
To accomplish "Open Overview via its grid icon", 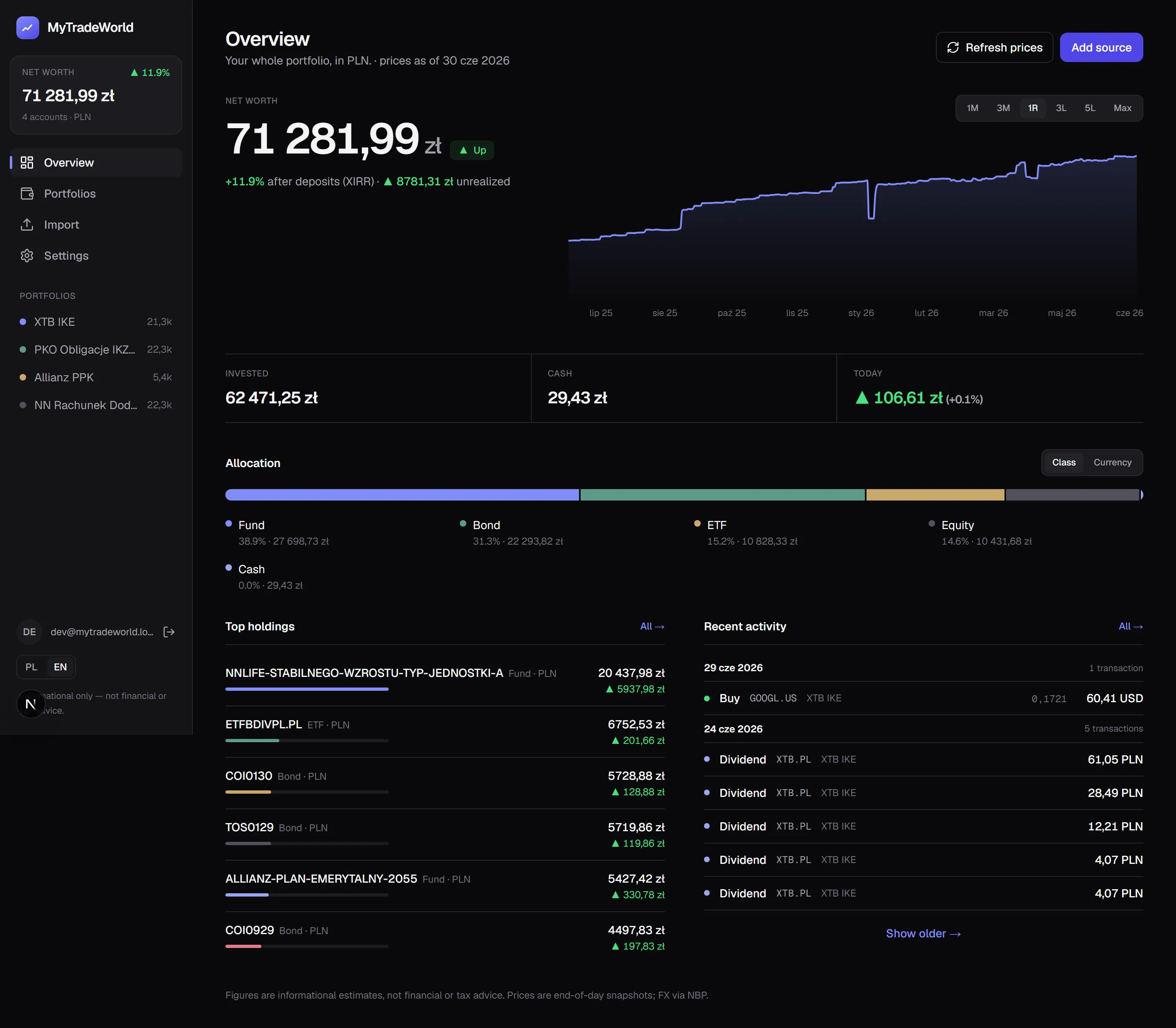I will [27, 162].
